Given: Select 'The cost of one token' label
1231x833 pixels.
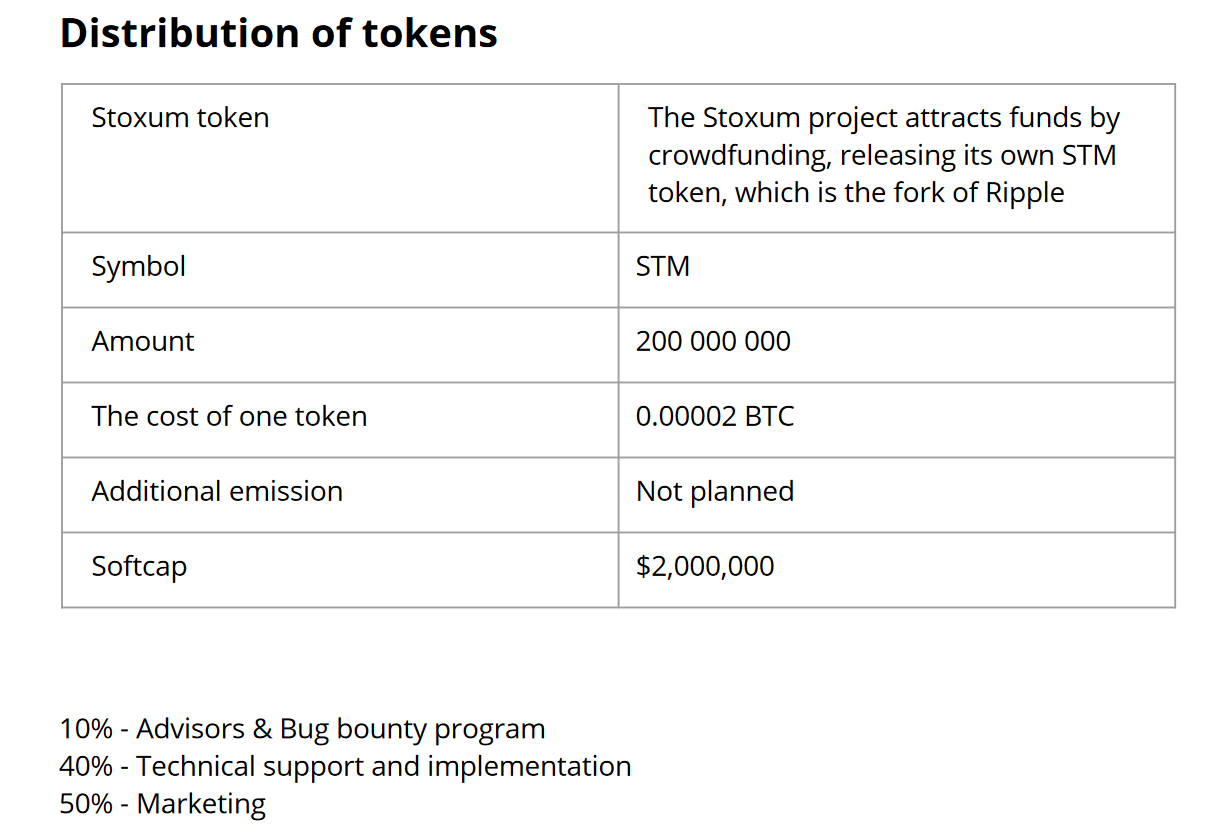Looking at the screenshot, I should click(230, 416).
